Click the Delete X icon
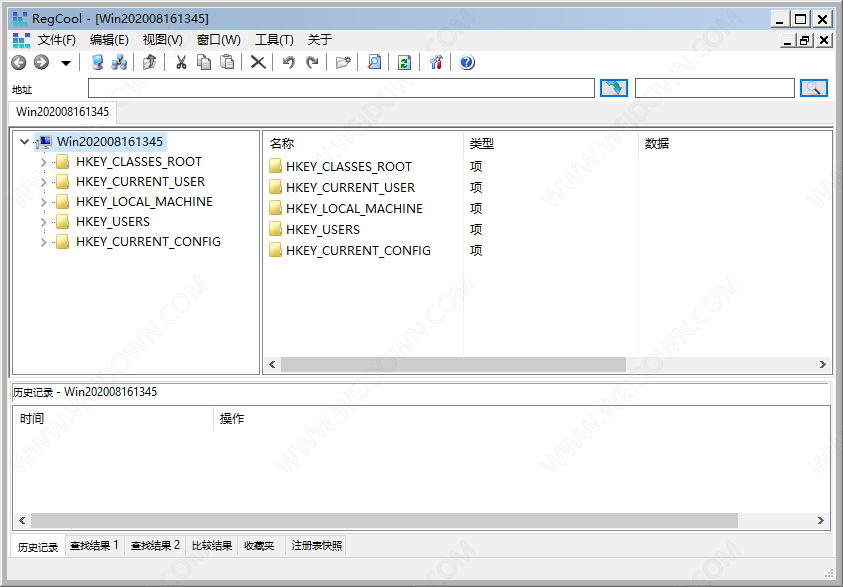 tap(258, 63)
